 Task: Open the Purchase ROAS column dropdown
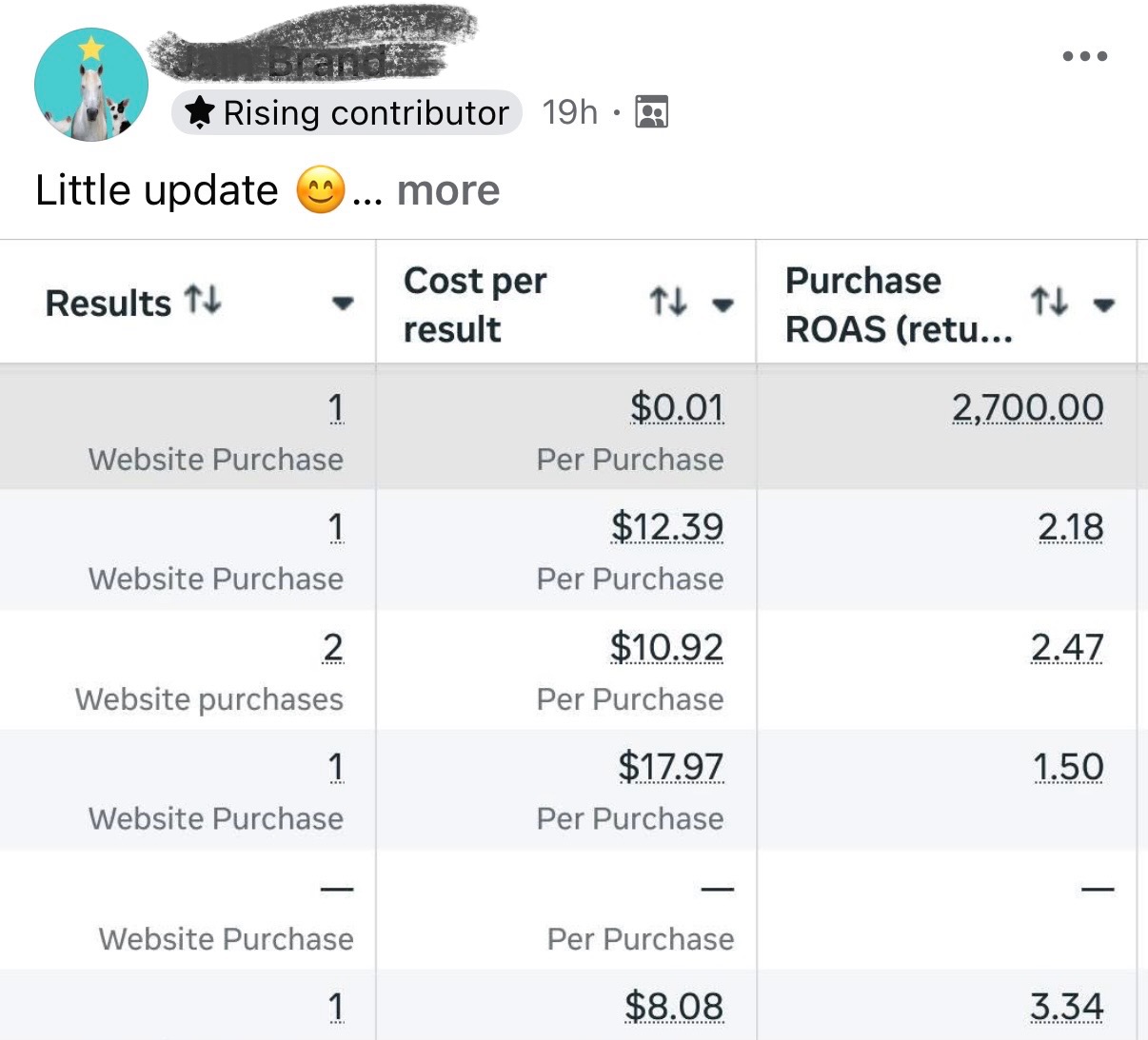(1104, 304)
